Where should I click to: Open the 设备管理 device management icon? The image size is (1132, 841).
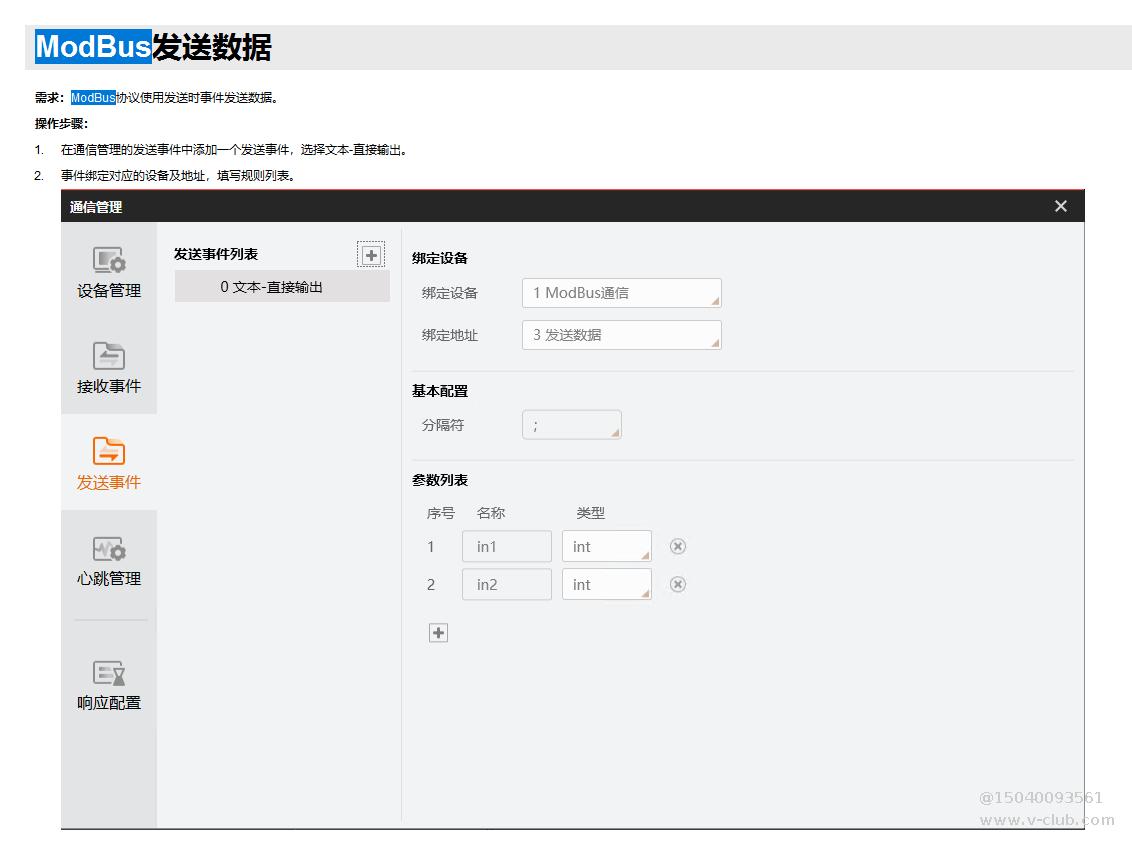[x=109, y=261]
